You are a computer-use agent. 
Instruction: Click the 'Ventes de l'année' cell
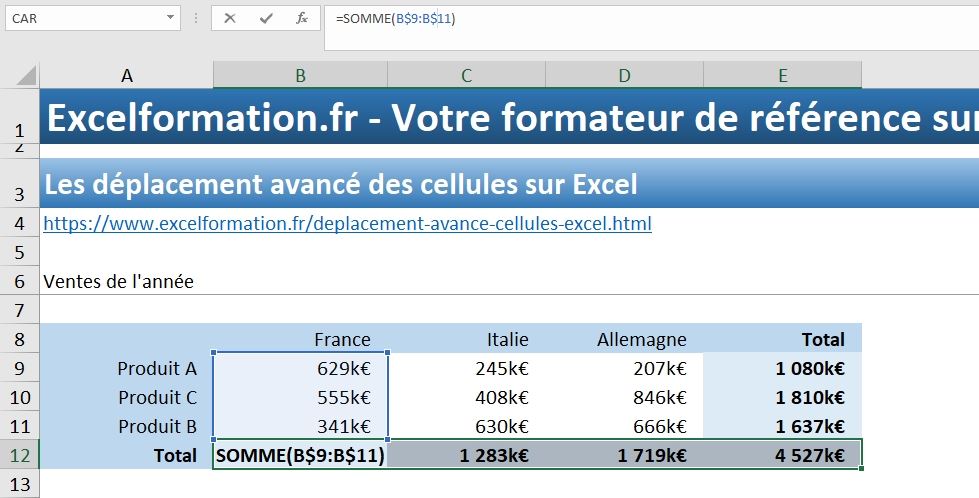point(119,281)
